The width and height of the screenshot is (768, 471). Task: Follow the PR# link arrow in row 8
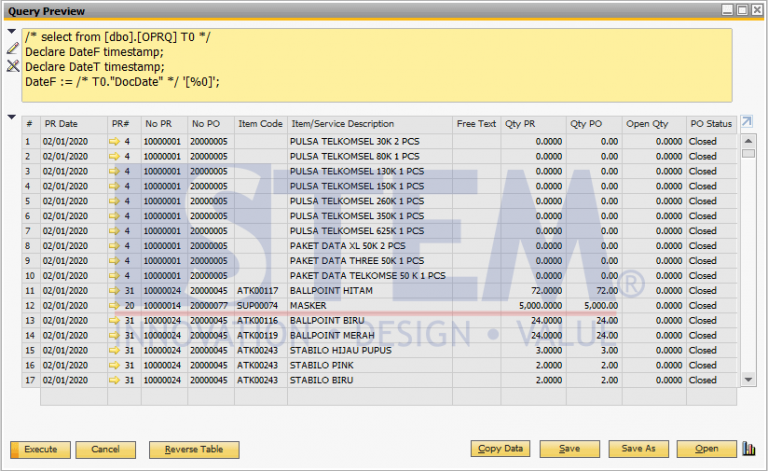pyautogui.click(x=115, y=246)
